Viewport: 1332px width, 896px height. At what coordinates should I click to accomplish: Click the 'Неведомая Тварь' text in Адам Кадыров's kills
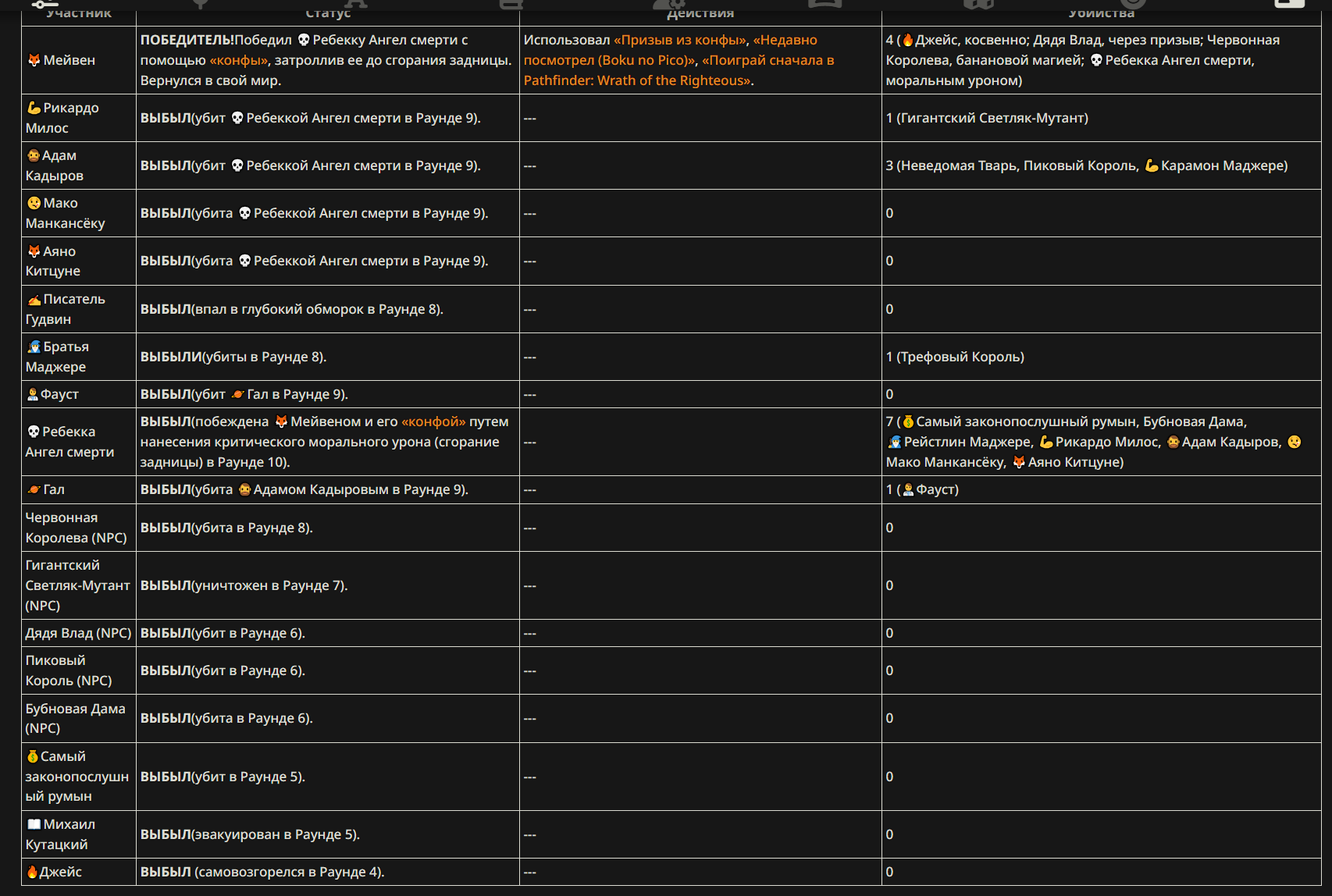[958, 165]
